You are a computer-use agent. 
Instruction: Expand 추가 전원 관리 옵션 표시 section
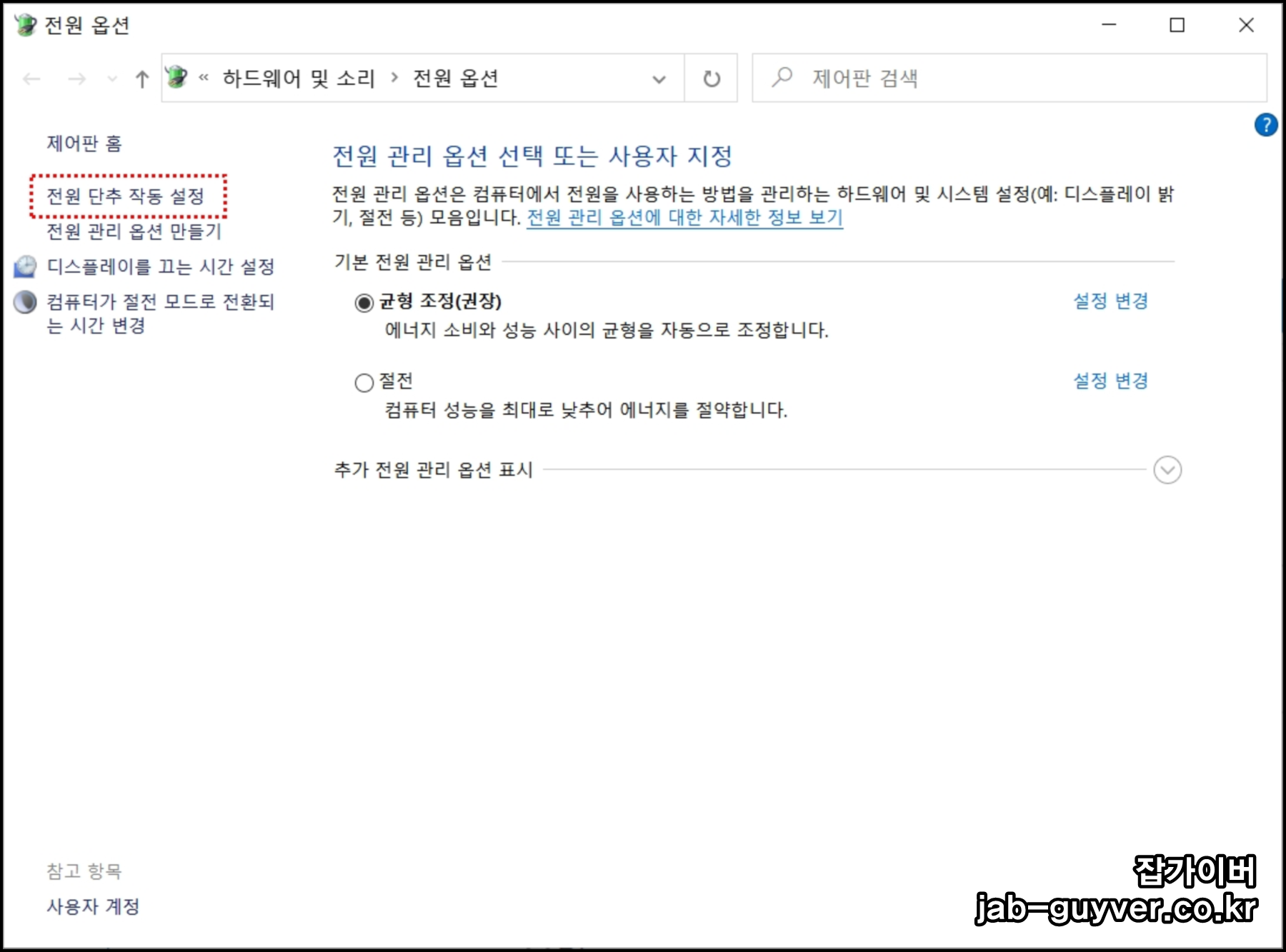pyautogui.click(x=1166, y=469)
